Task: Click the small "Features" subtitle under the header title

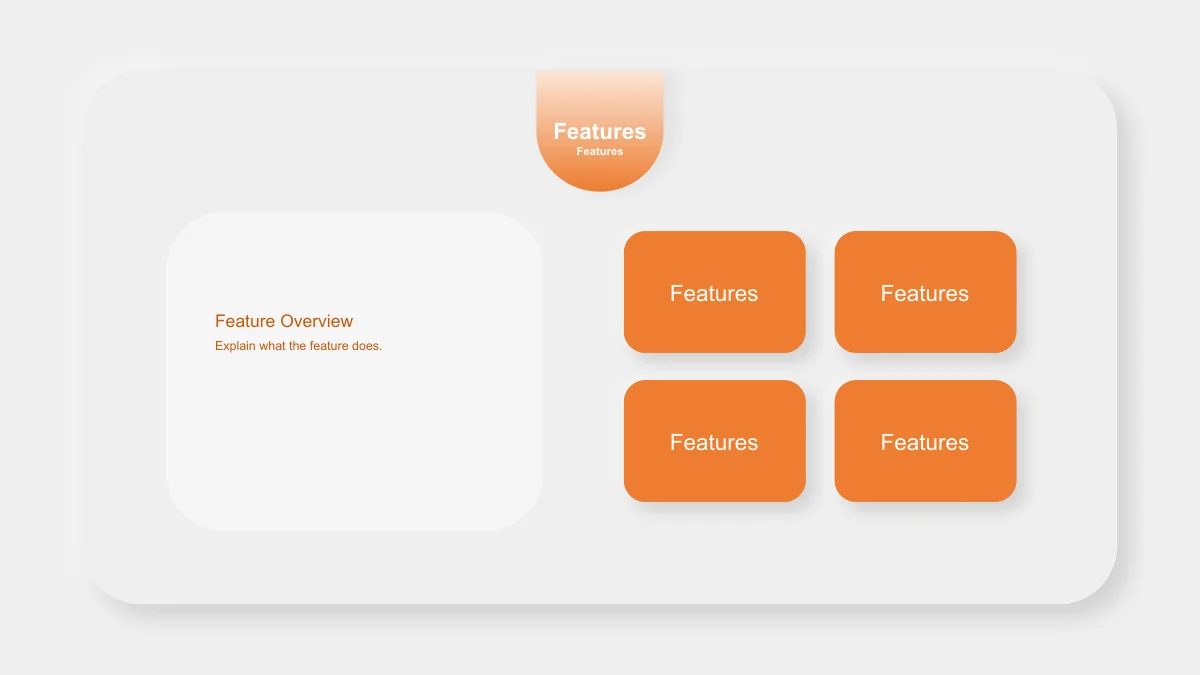Action: 600,152
